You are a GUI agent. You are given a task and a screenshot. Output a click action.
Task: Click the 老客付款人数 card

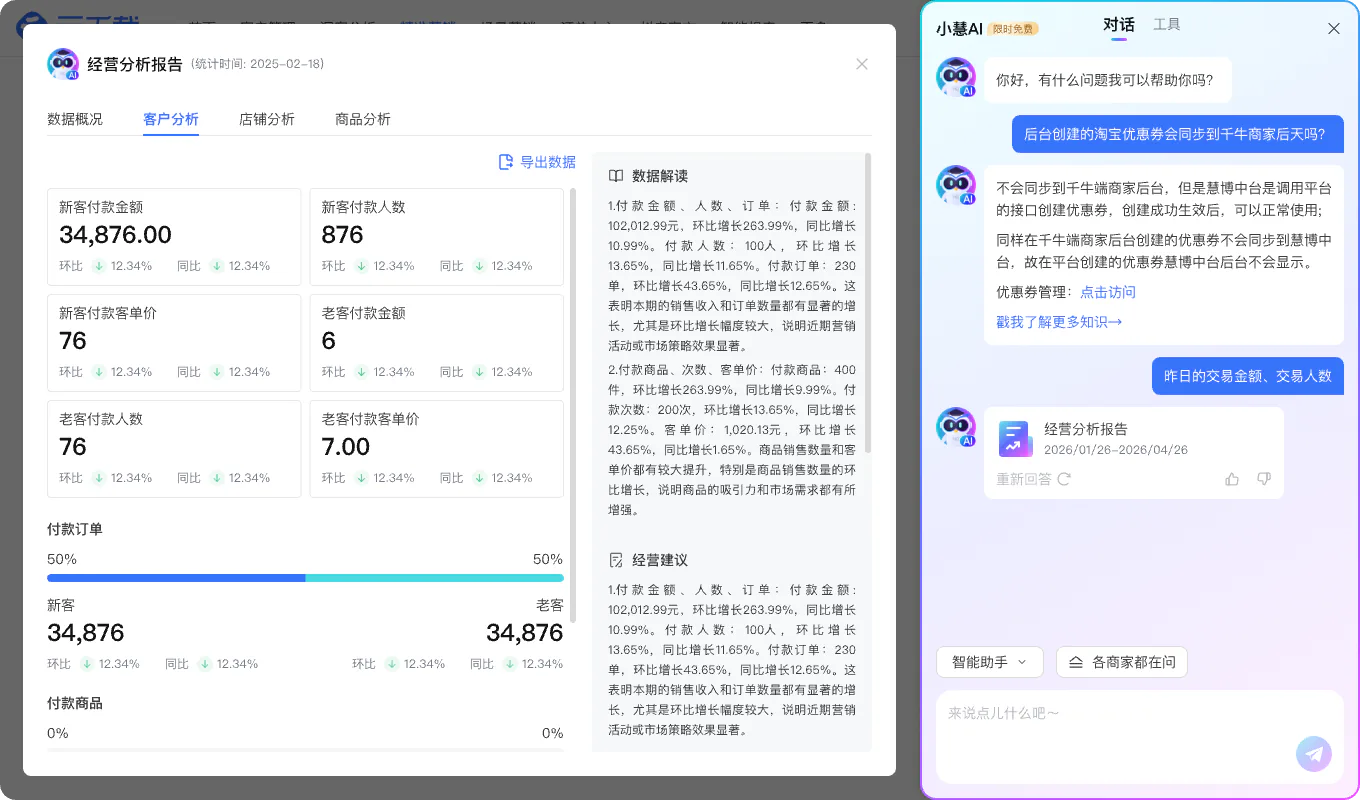point(174,449)
